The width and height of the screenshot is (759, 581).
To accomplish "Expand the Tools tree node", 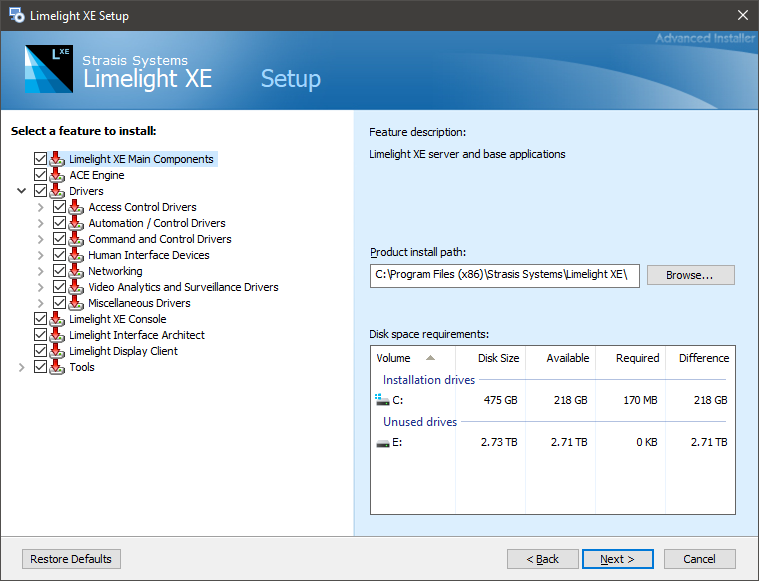I will coord(21,367).
